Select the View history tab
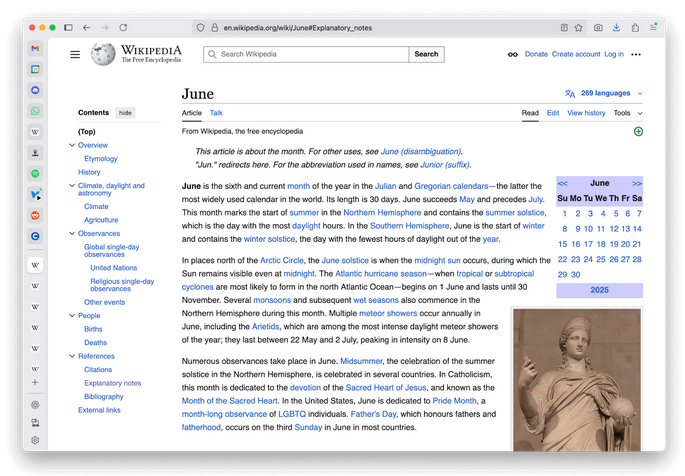This screenshot has width=685, height=476. click(586, 113)
